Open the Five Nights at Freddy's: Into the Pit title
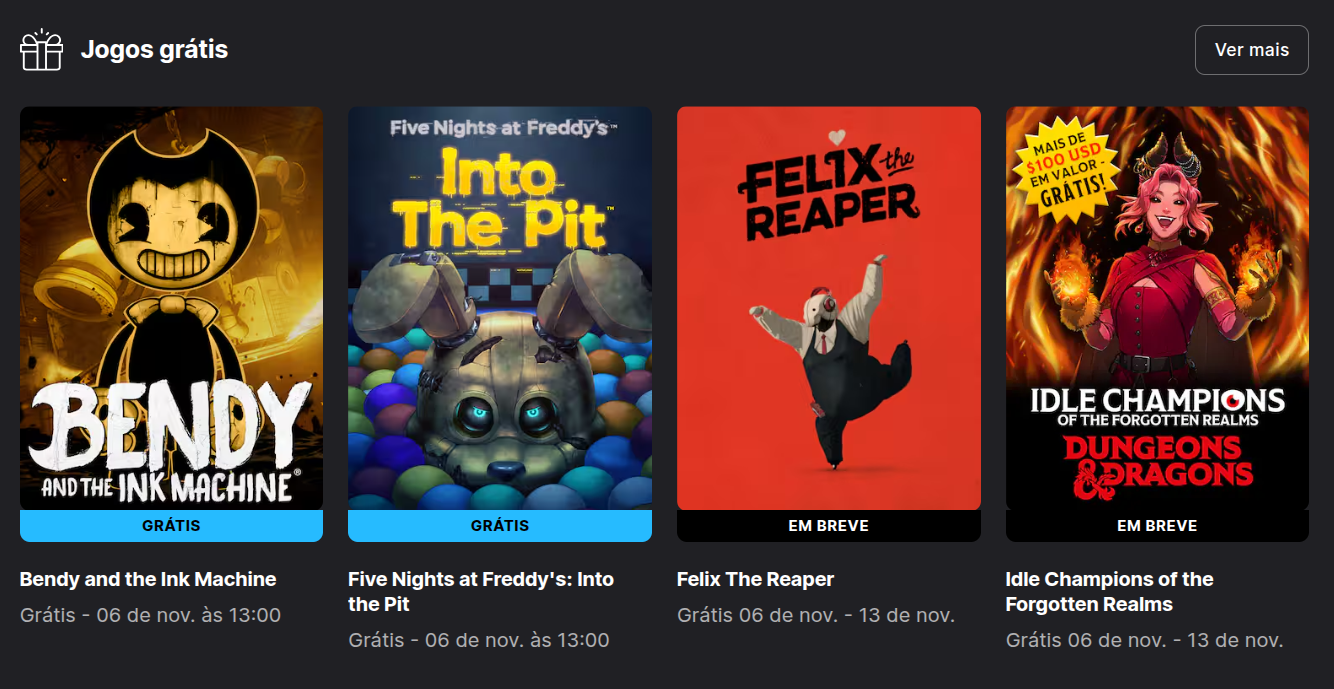 click(x=481, y=592)
